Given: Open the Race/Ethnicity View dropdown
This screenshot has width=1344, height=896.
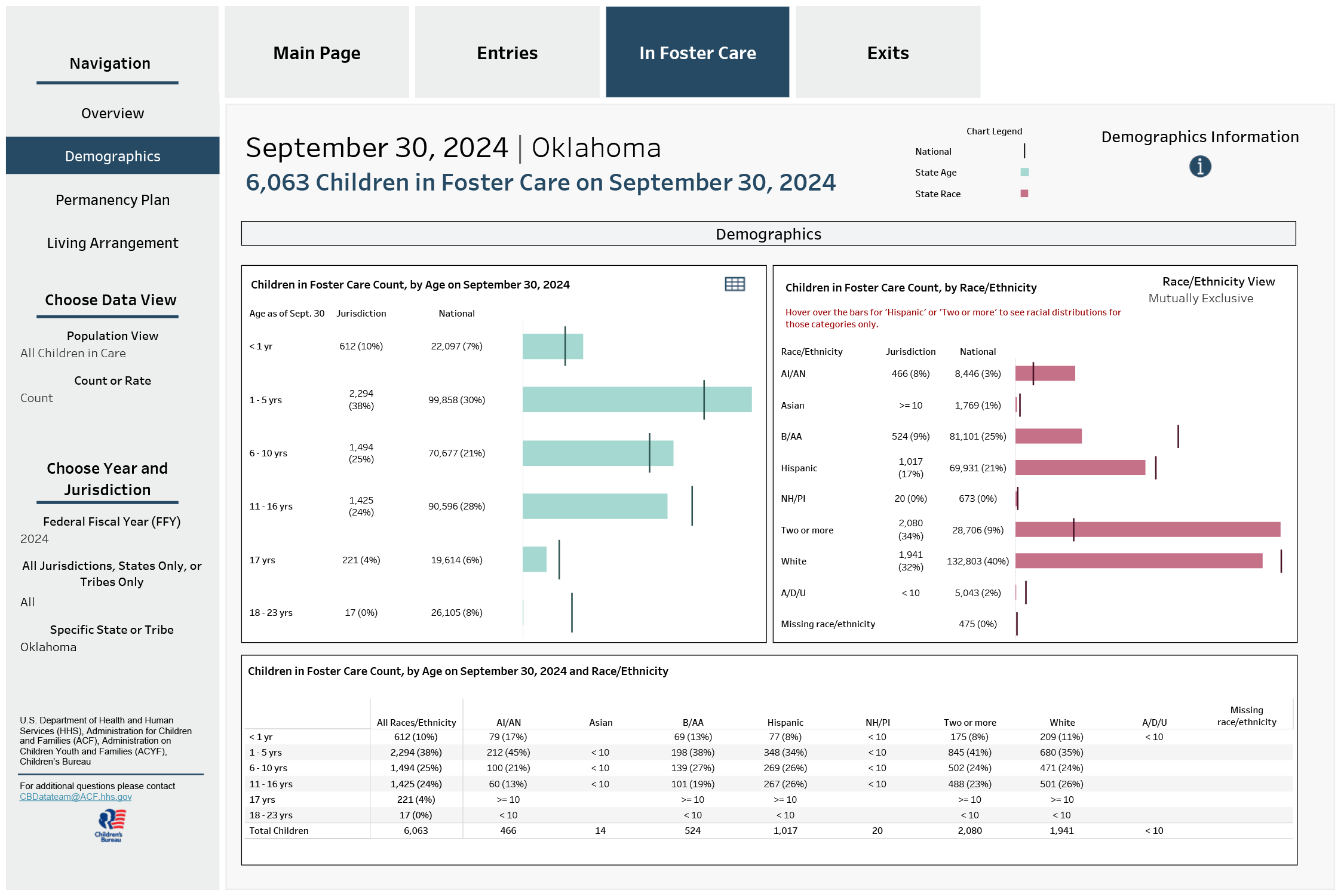Looking at the screenshot, I should [1201, 298].
